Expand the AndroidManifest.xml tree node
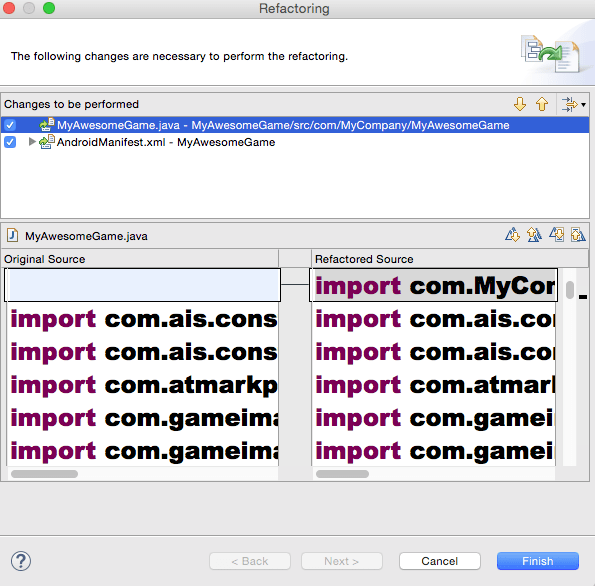The image size is (595, 586). click(32, 142)
